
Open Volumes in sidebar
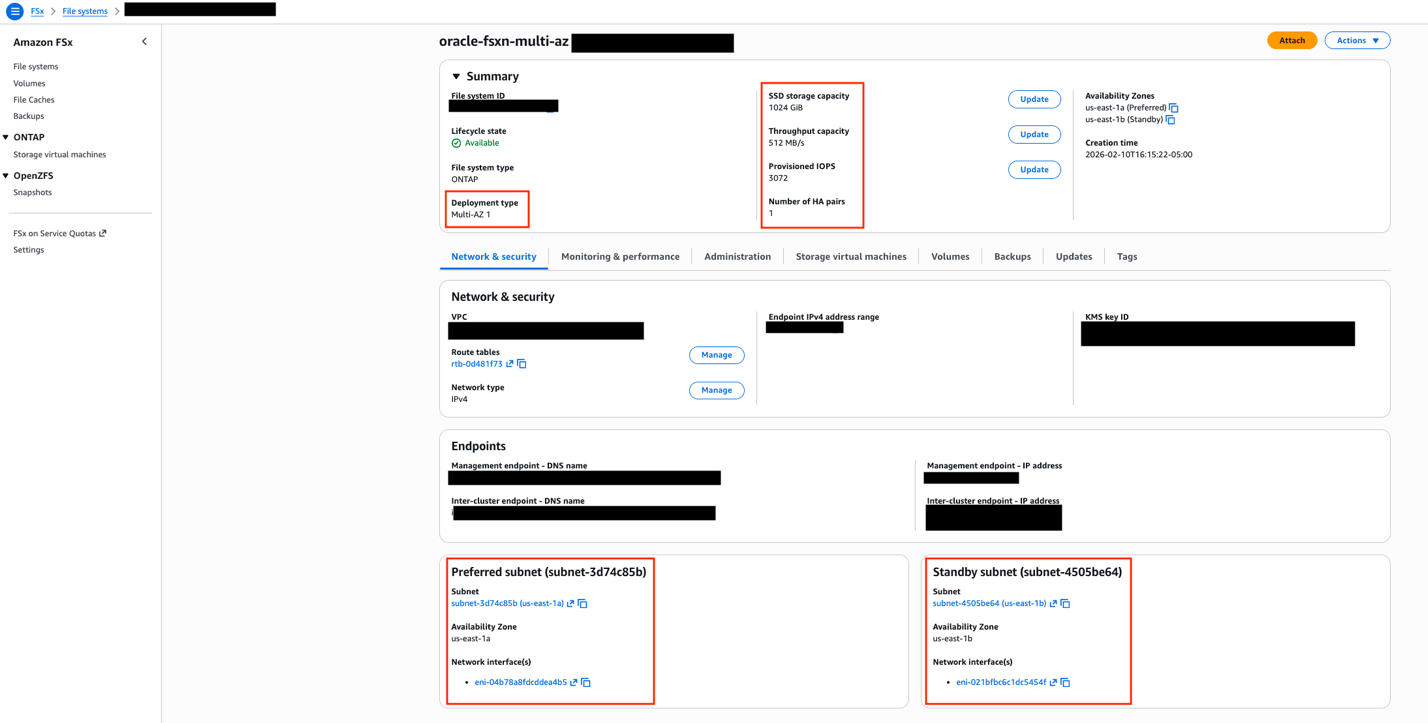[29, 84]
